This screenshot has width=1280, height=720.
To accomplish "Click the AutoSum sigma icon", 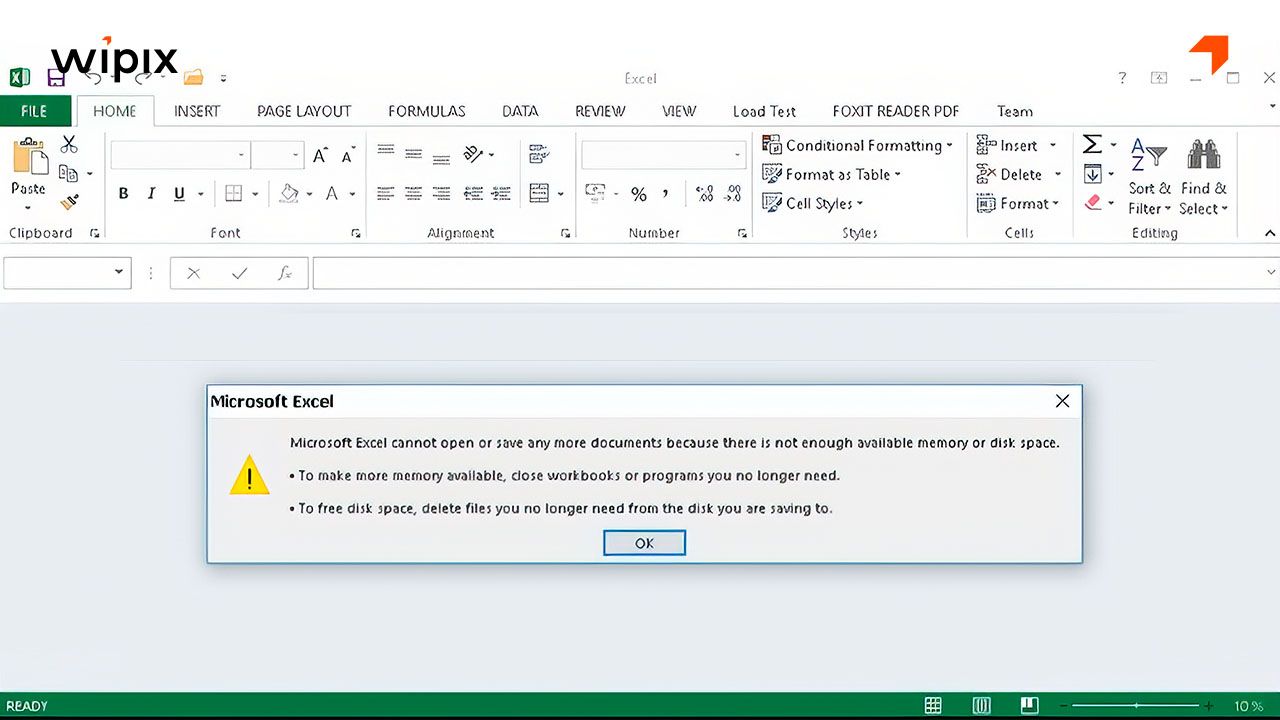I will tap(1092, 145).
